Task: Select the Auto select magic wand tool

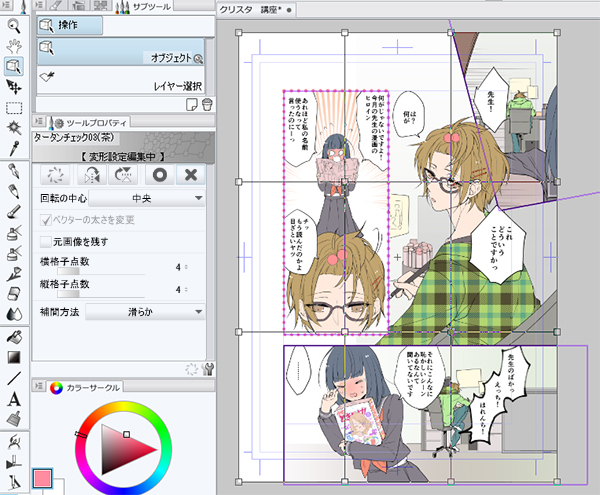Action: point(14,127)
